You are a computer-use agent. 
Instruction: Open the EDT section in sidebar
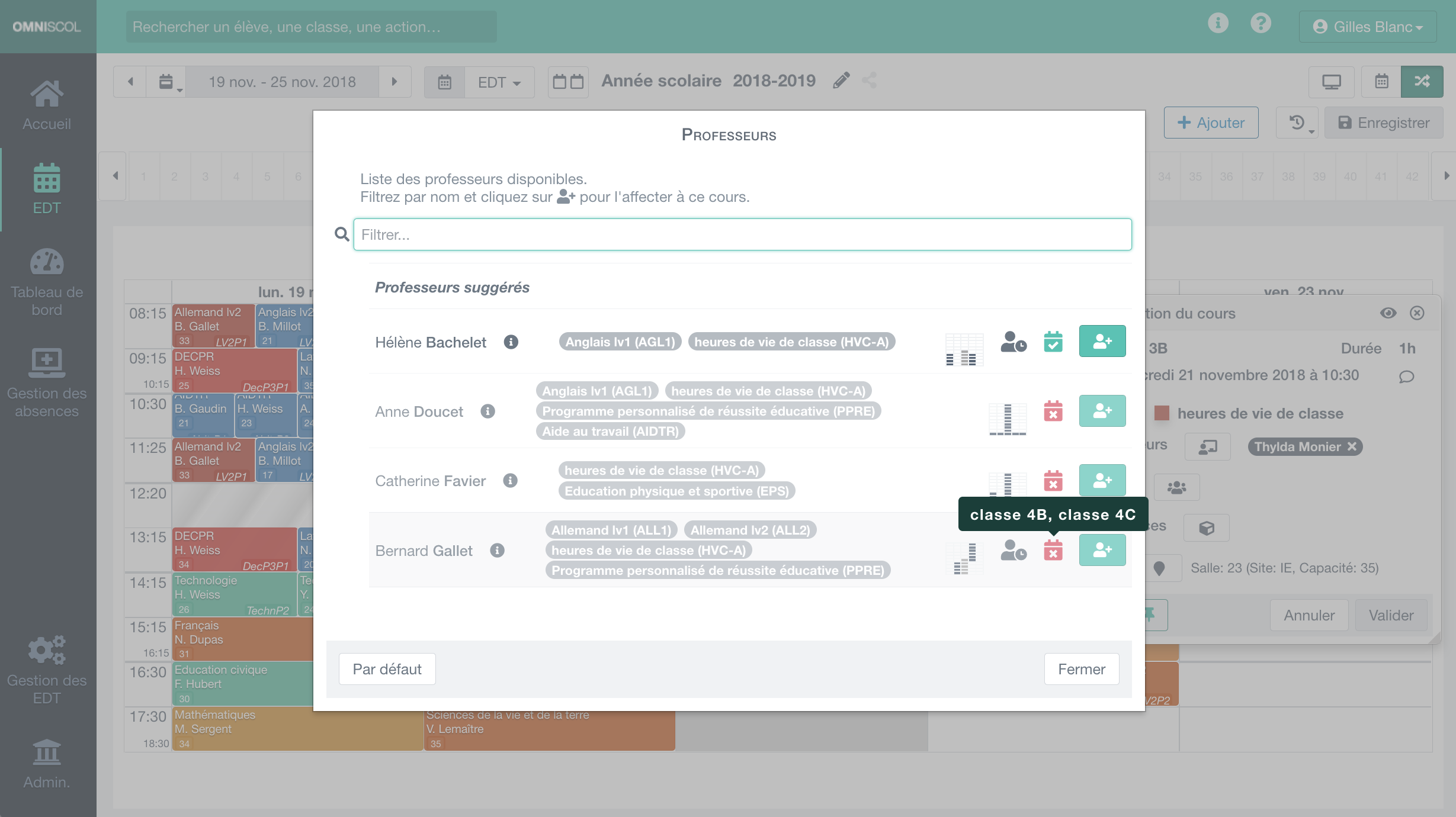[x=47, y=189]
